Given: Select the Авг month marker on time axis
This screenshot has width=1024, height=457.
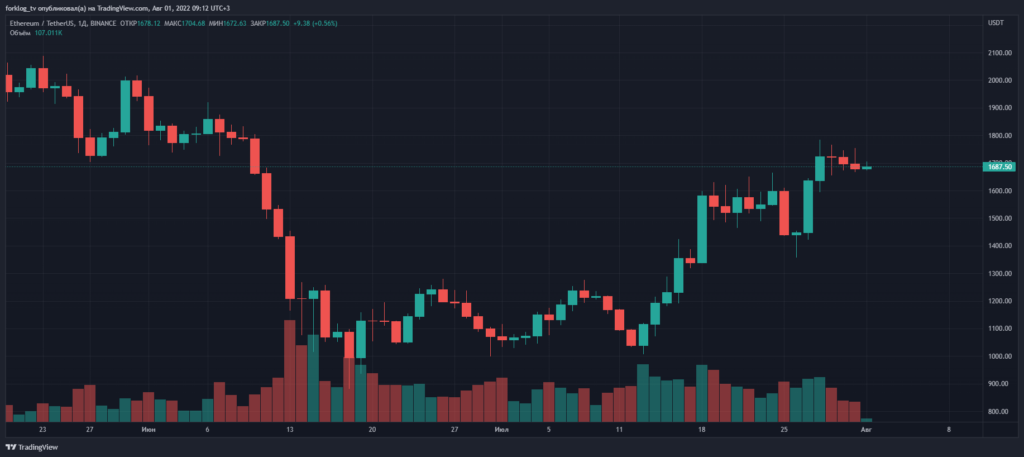Looking at the screenshot, I should (x=867, y=429).
